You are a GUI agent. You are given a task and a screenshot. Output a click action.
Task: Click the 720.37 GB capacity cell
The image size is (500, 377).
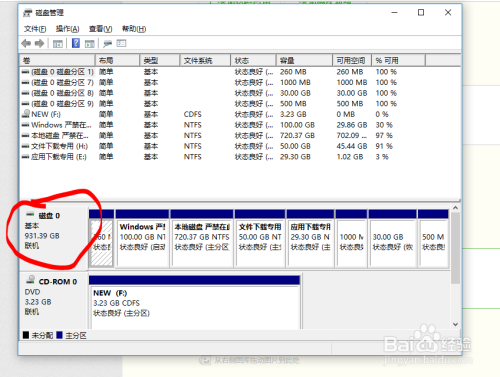pyautogui.click(x=297, y=136)
